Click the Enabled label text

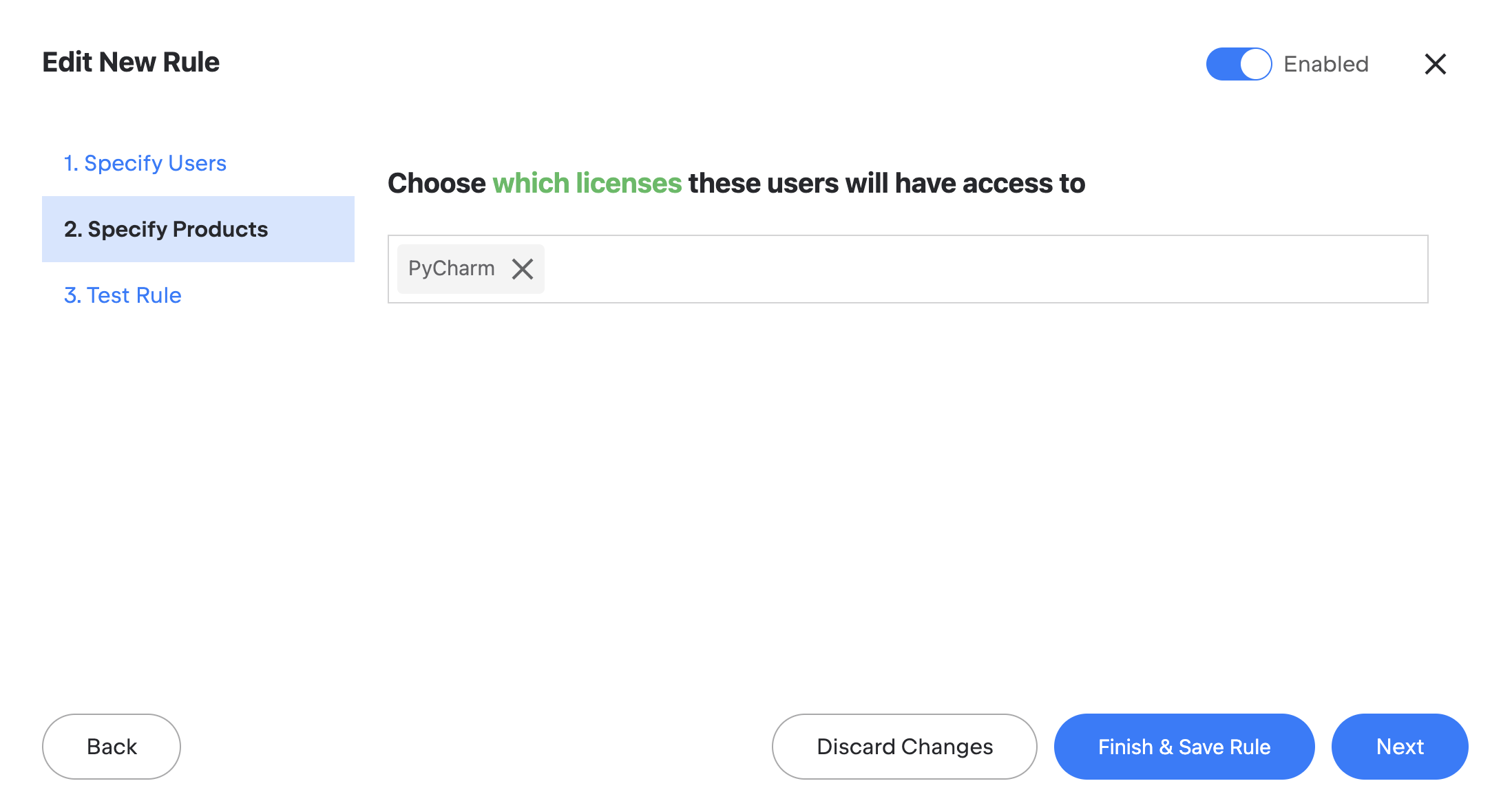1325,64
